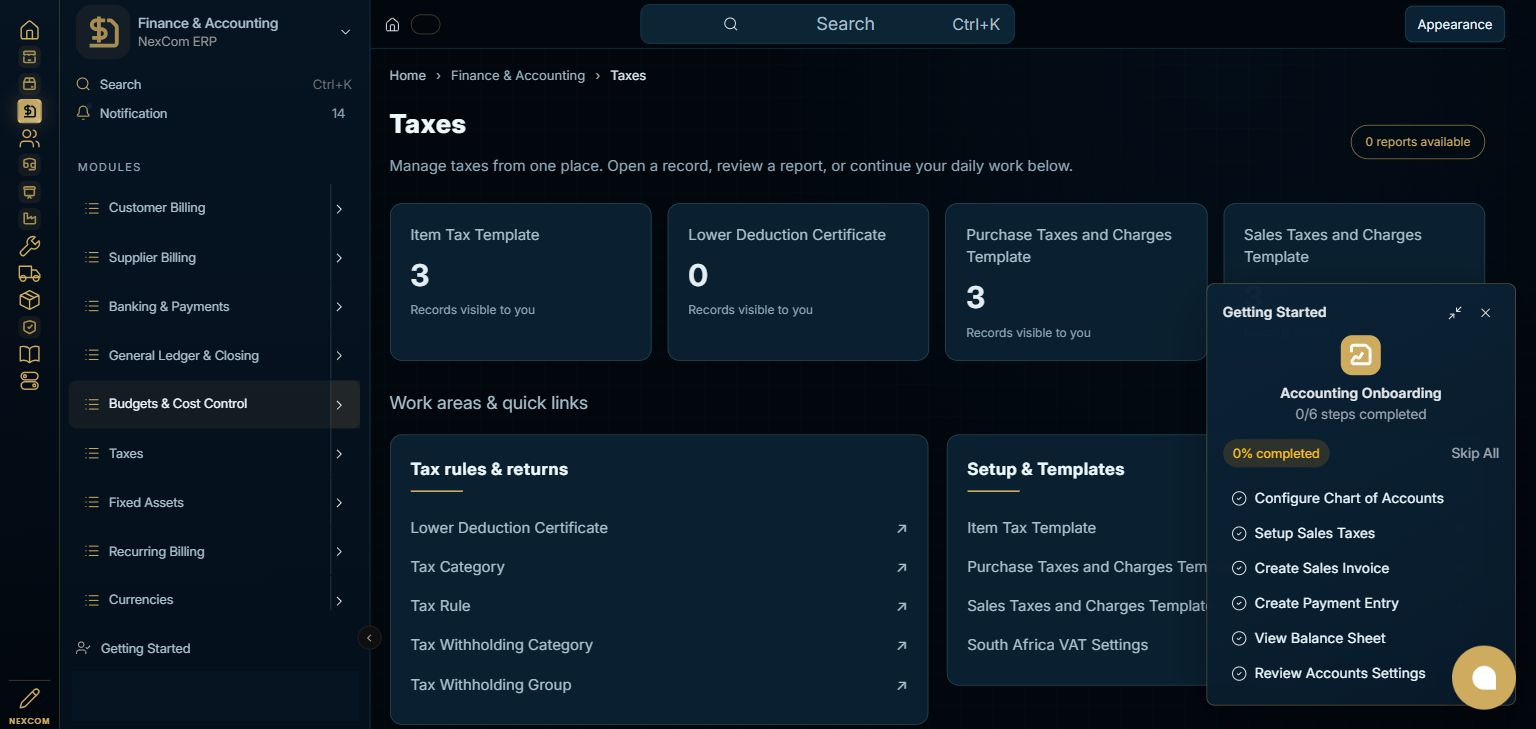Click 0 reports available pill

pyautogui.click(x=1417, y=142)
